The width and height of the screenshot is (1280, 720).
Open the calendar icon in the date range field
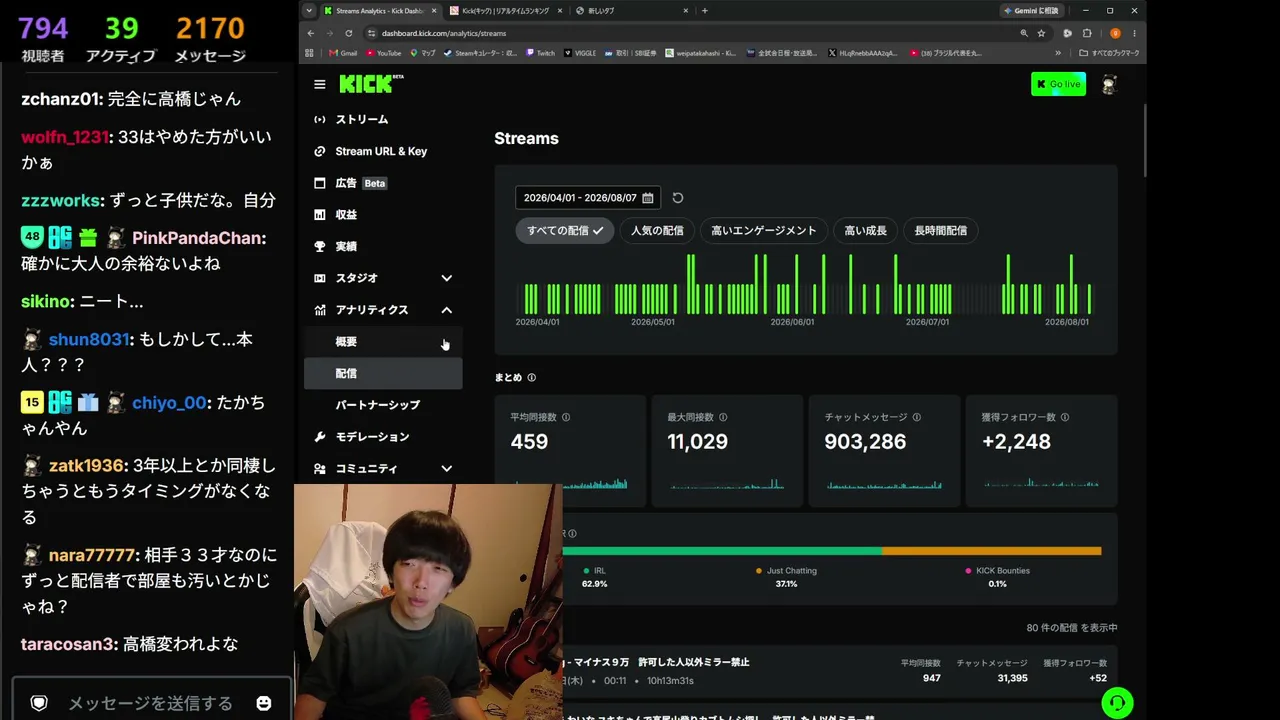[x=648, y=198]
